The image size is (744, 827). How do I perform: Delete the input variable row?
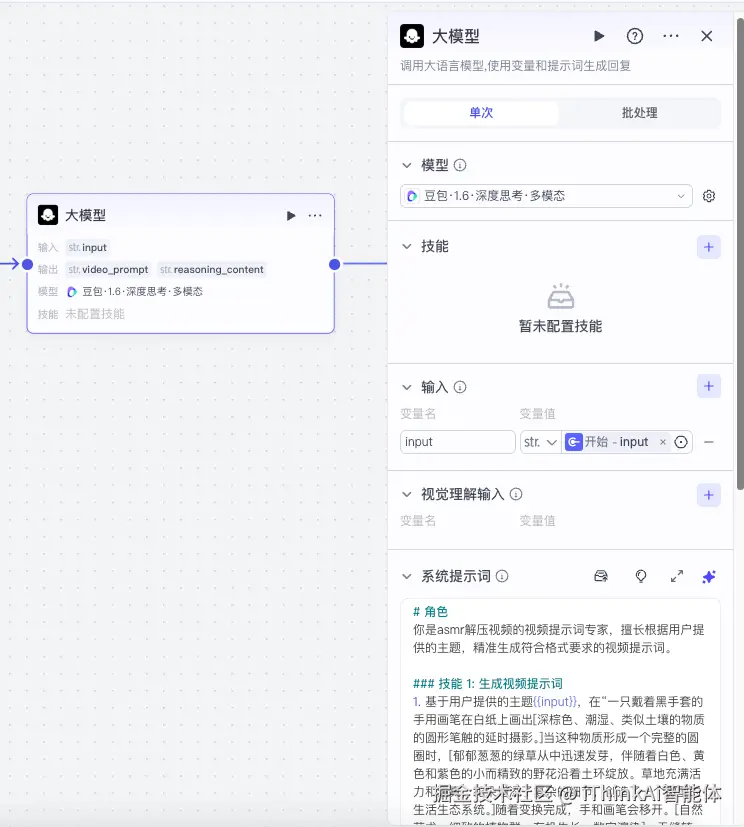pos(709,442)
